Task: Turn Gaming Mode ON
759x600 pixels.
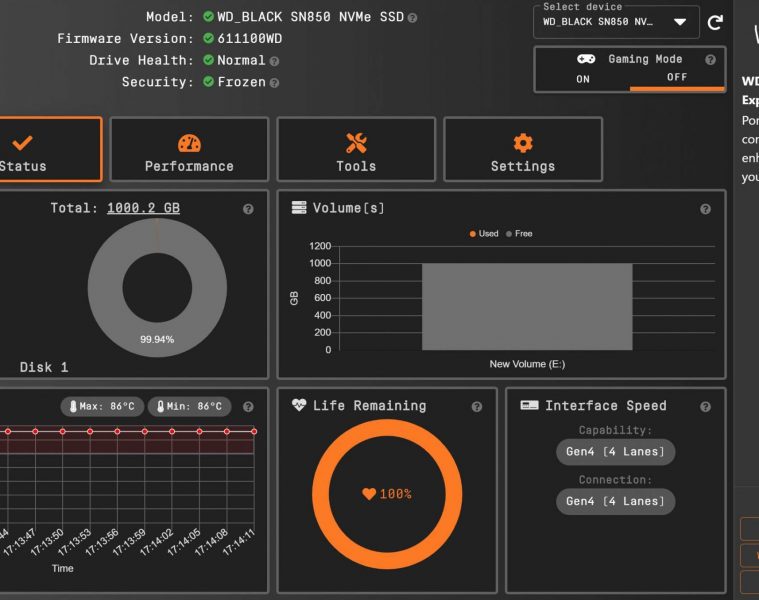Action: pos(583,79)
